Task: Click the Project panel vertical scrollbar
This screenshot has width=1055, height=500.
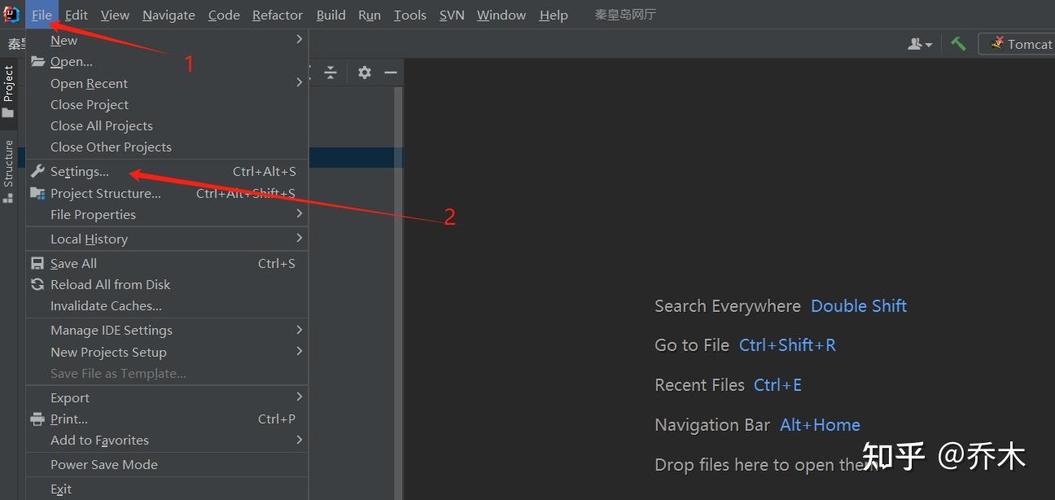Action: pyautogui.click(x=398, y=293)
